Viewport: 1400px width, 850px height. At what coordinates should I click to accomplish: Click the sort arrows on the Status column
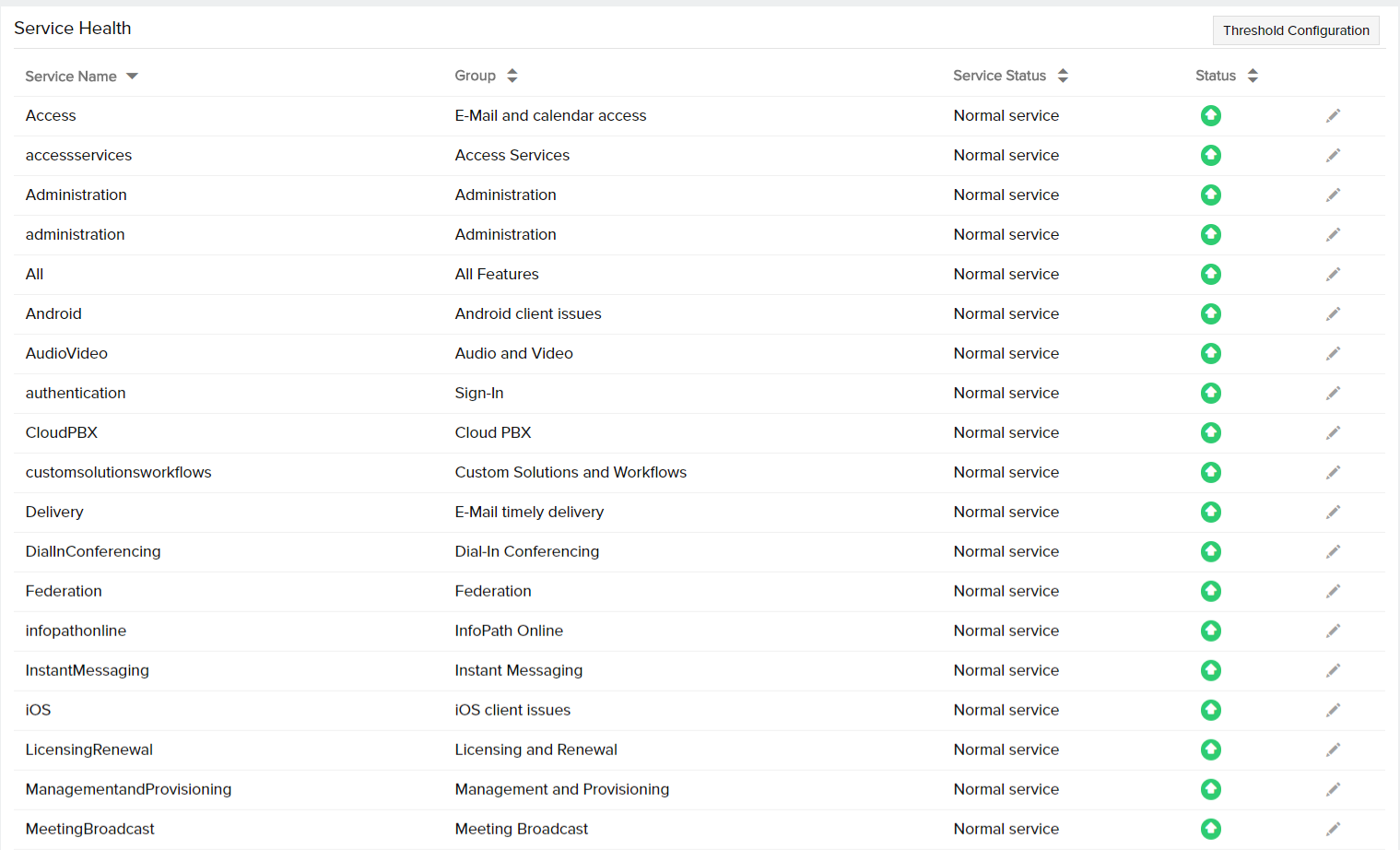tap(1253, 76)
